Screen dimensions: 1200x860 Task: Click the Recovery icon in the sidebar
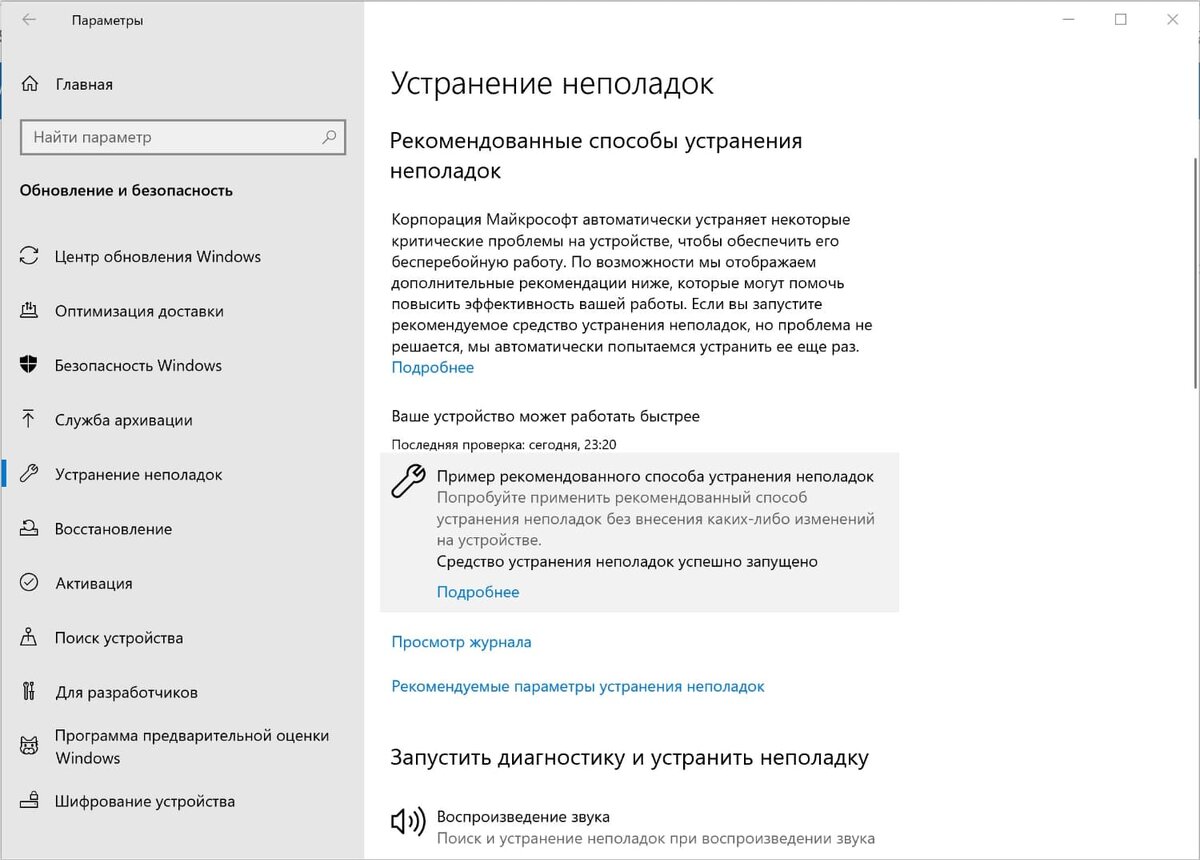click(29, 529)
